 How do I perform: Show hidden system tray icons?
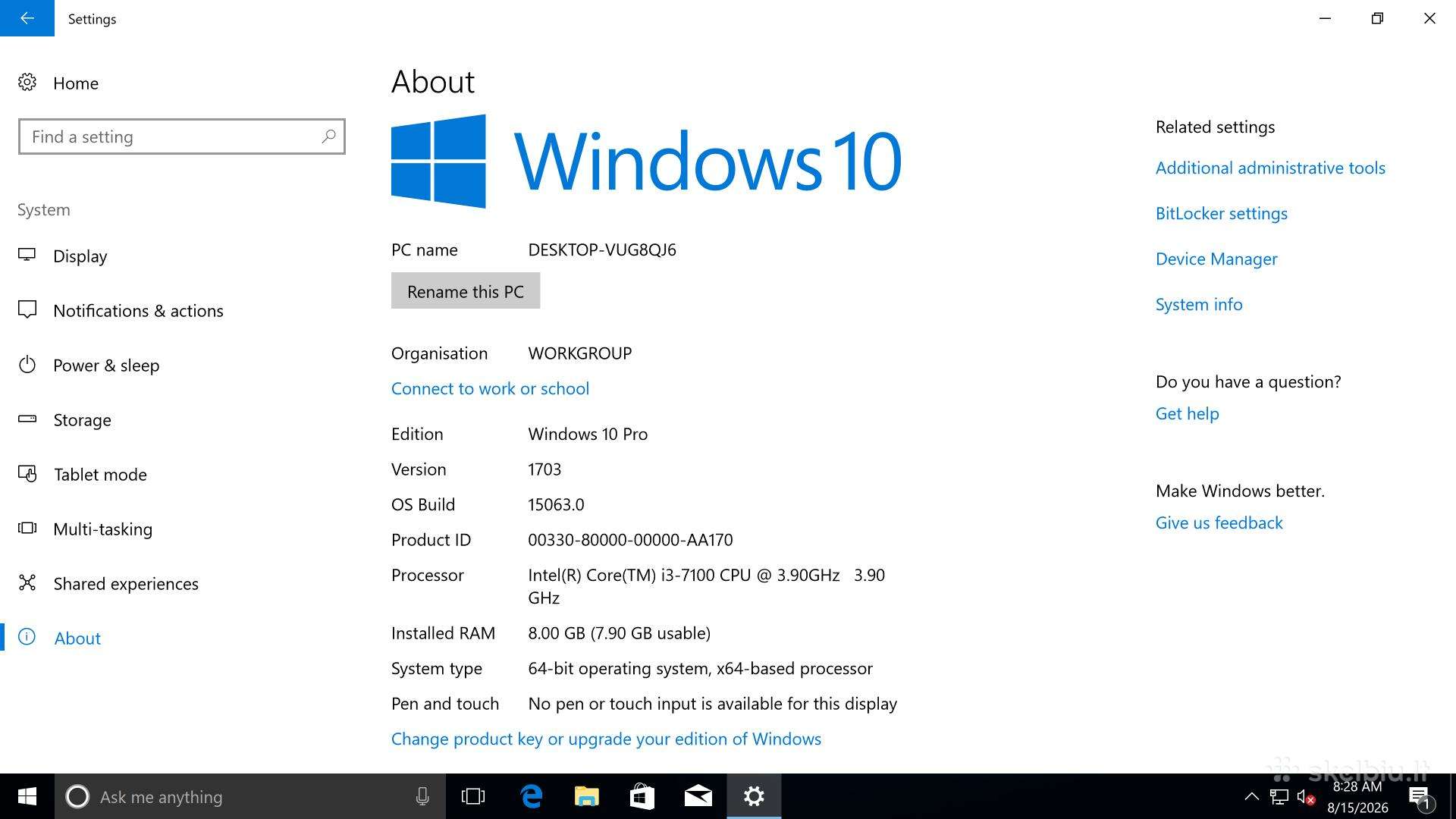coord(1251,796)
